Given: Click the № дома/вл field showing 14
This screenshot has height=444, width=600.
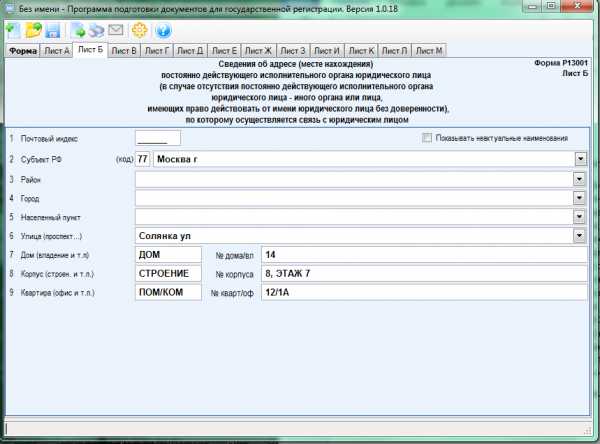Looking at the screenshot, I should pos(424,255).
